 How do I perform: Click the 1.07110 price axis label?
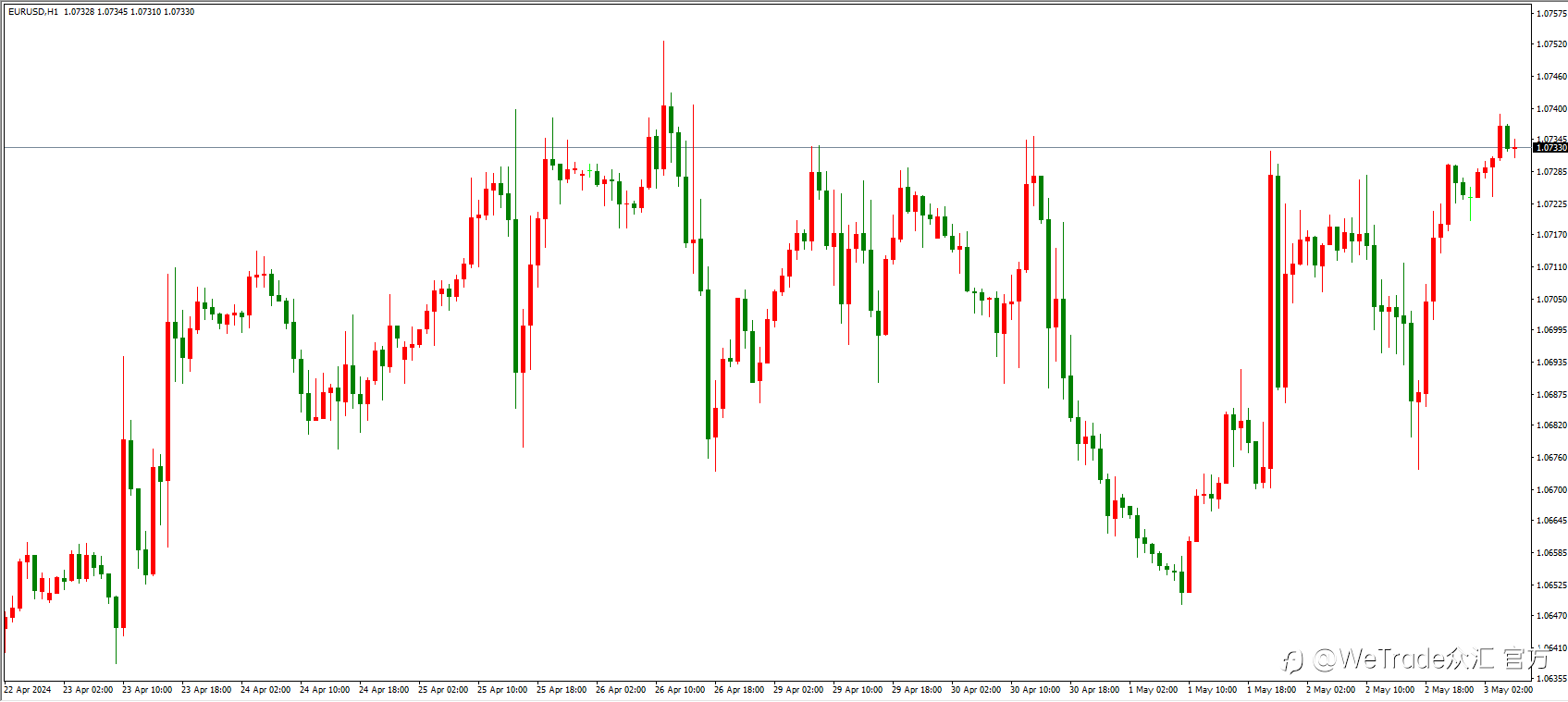tap(1551, 267)
